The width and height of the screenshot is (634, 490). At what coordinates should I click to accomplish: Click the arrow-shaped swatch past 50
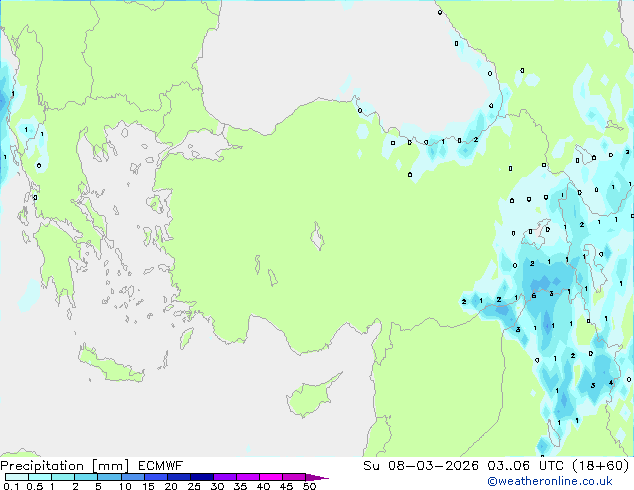point(317,478)
